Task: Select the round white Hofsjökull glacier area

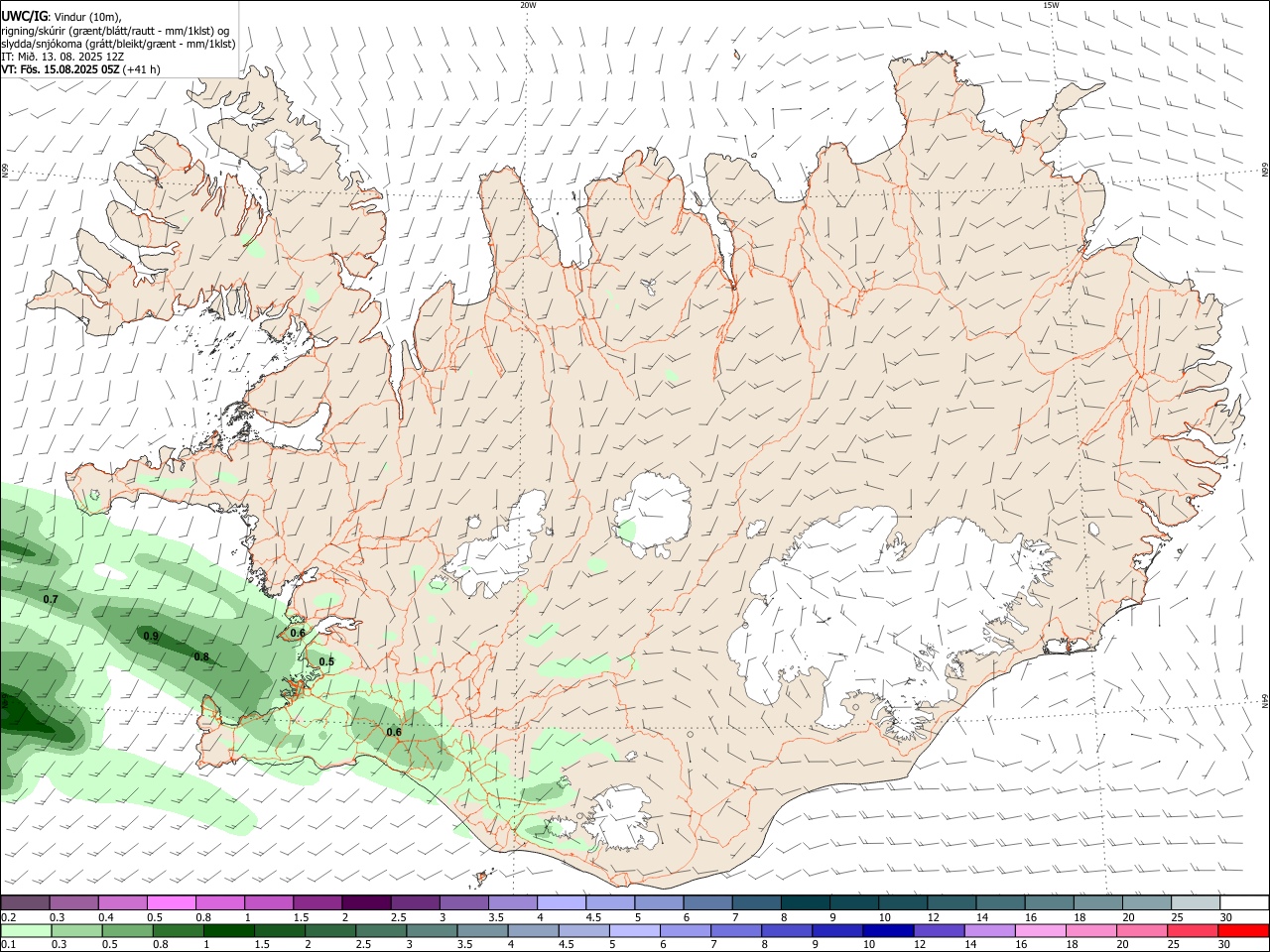Action: click(x=654, y=512)
